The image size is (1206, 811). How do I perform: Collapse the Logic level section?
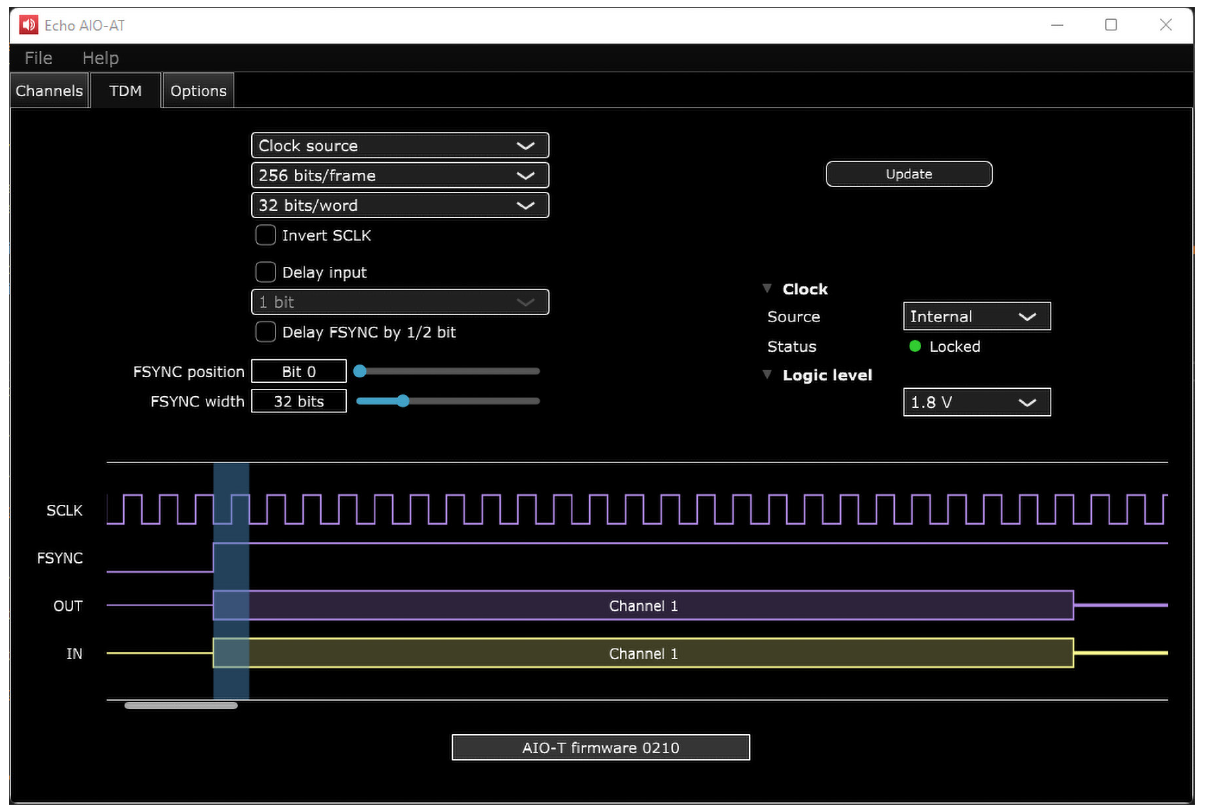tap(767, 375)
